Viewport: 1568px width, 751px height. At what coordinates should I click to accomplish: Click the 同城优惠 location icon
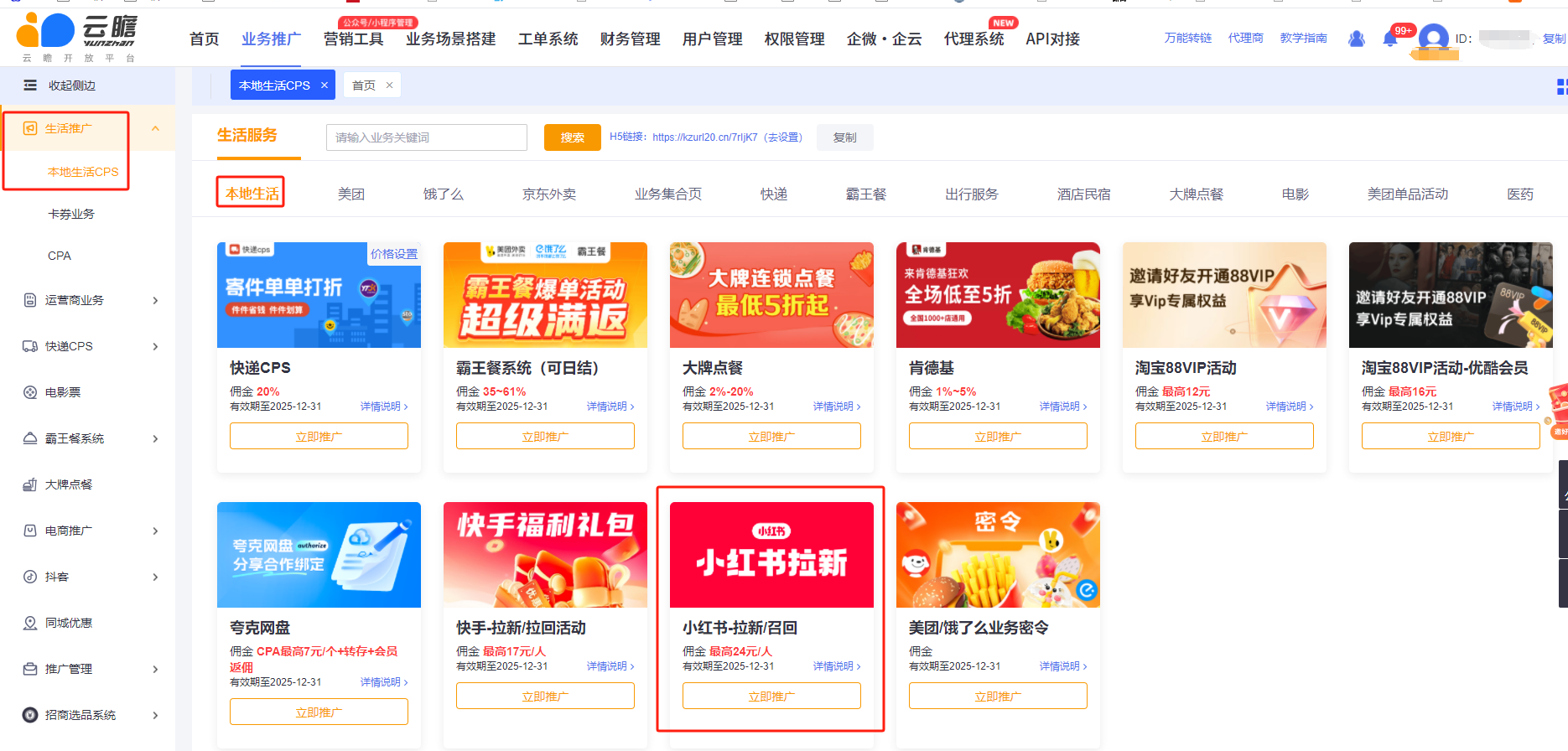pyautogui.click(x=30, y=623)
